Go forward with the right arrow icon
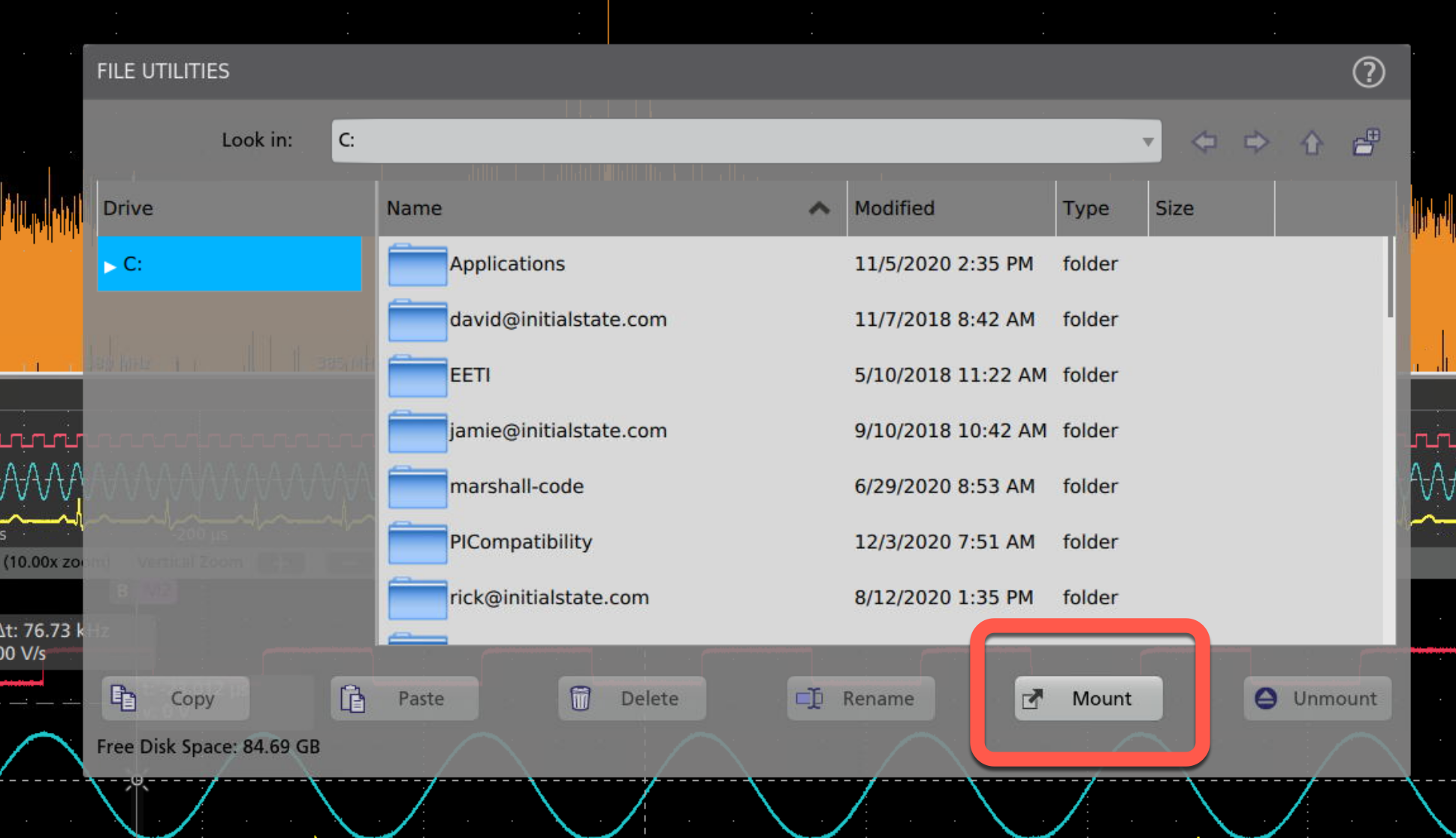 pos(1255,141)
